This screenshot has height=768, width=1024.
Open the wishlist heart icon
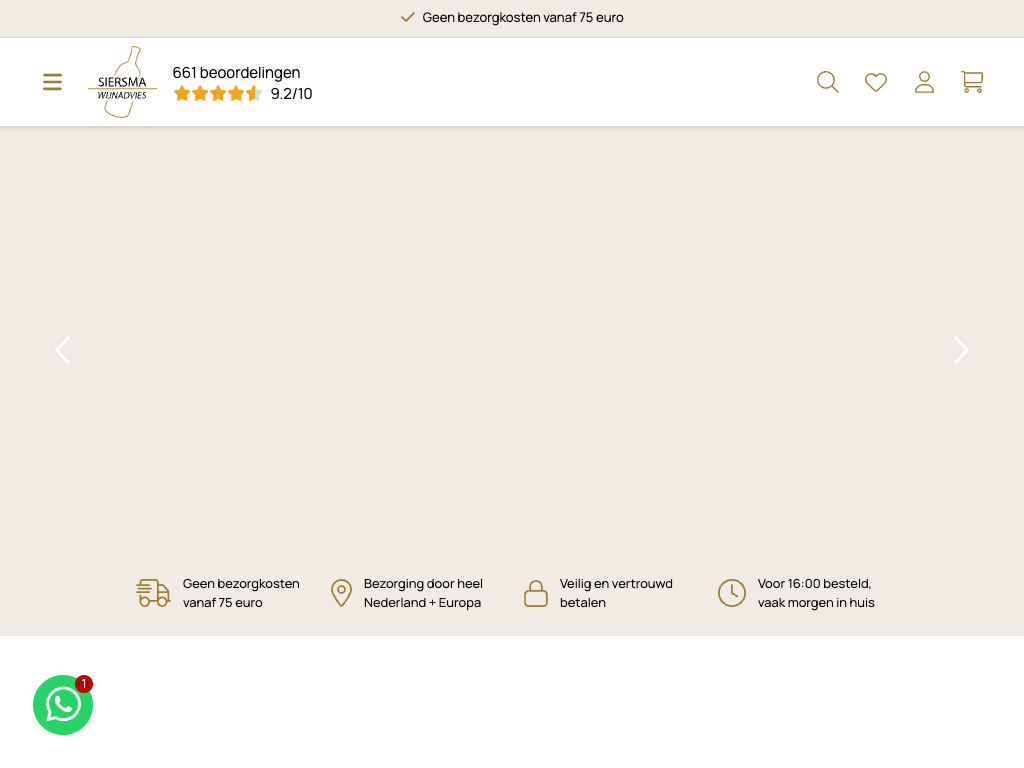click(x=876, y=82)
